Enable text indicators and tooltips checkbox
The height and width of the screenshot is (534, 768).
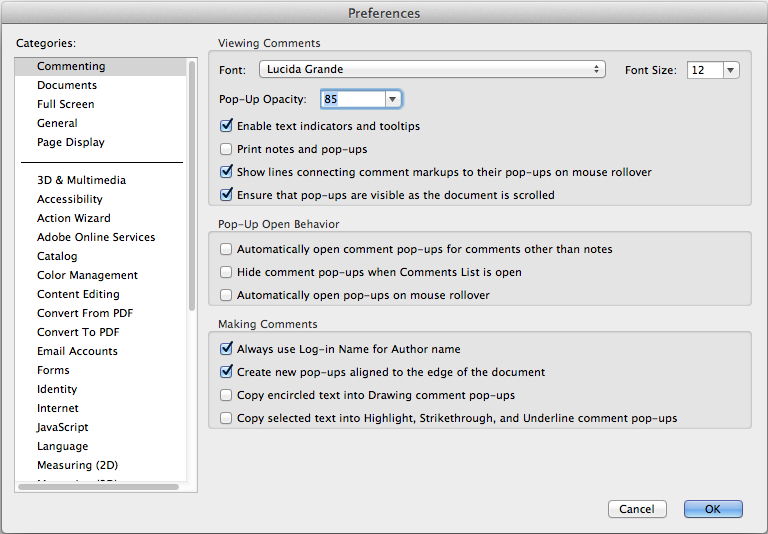click(x=226, y=126)
